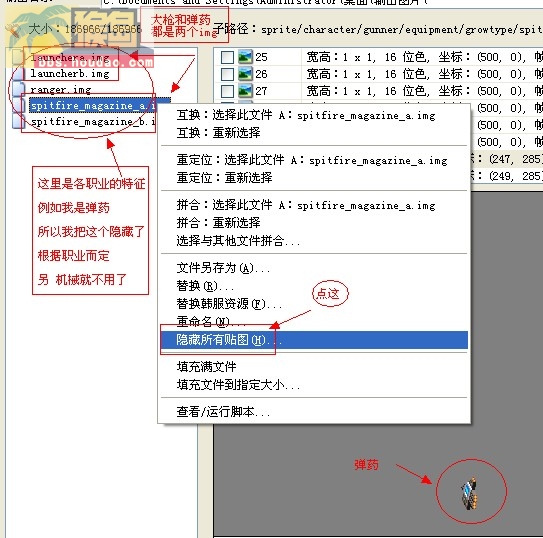Screen dimensions: 543x538
Task: Click the ammo sprite in the preview canvas
Action: [x=469, y=493]
